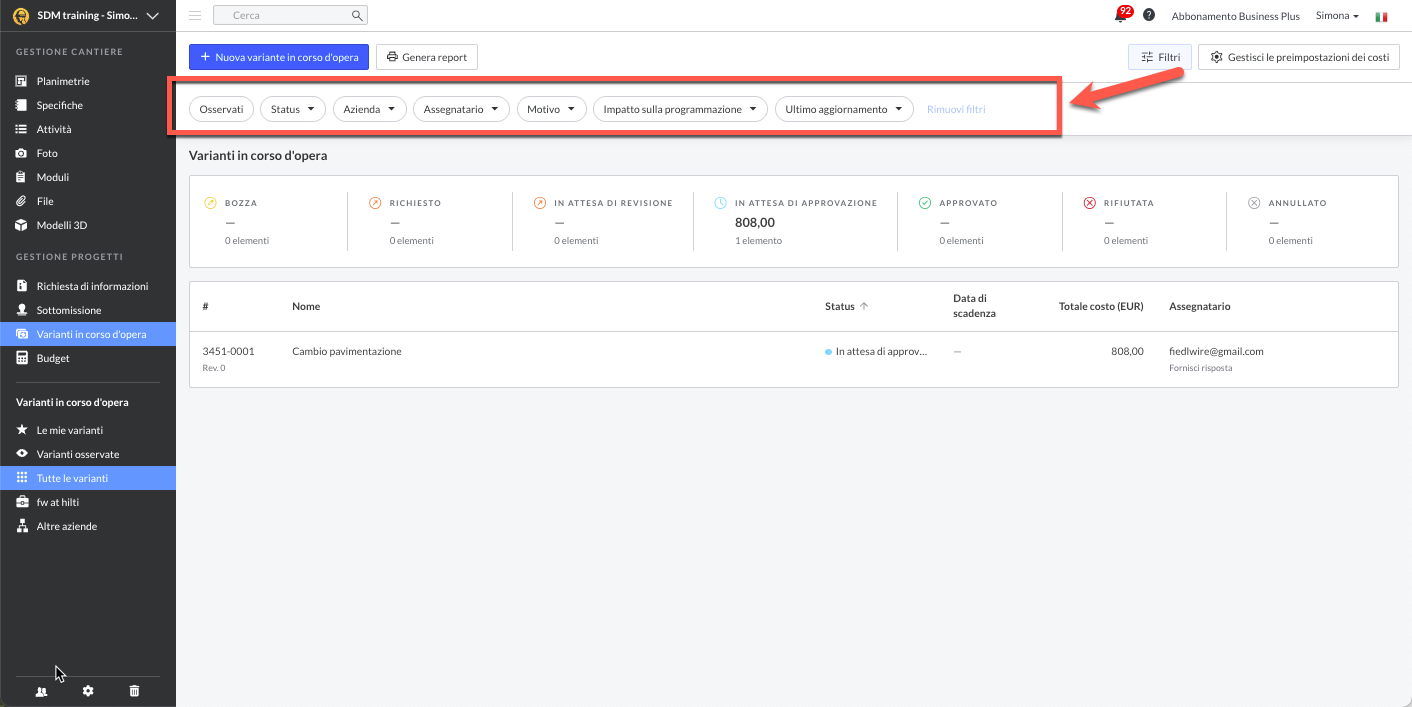Open settings gear in sidebar footer
Viewport: 1412px width, 707px height.
[x=88, y=691]
